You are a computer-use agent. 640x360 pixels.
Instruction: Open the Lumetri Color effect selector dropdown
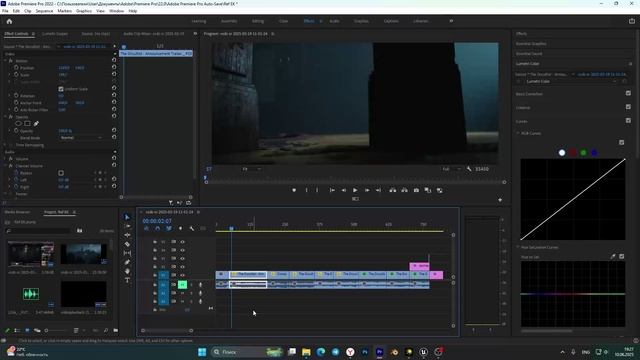[x=571, y=81]
